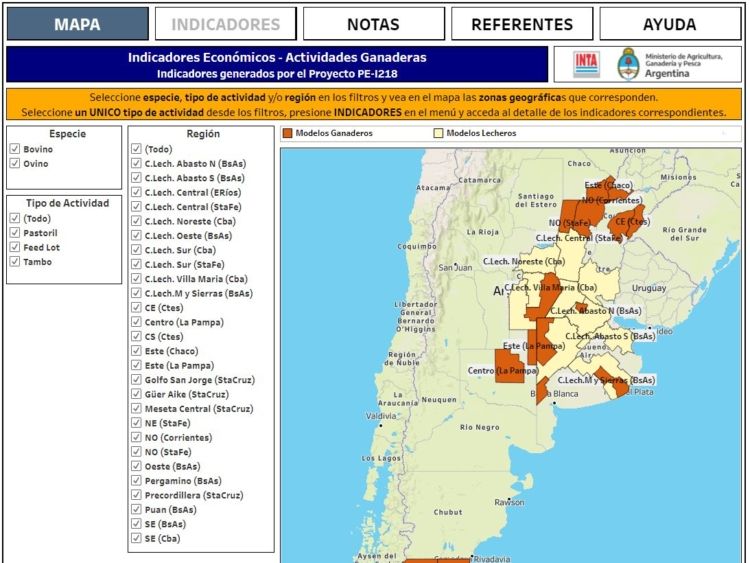Deselect Pastoril in Tipo de Actividad
Screen dimensions: 750x563
tap(15, 233)
